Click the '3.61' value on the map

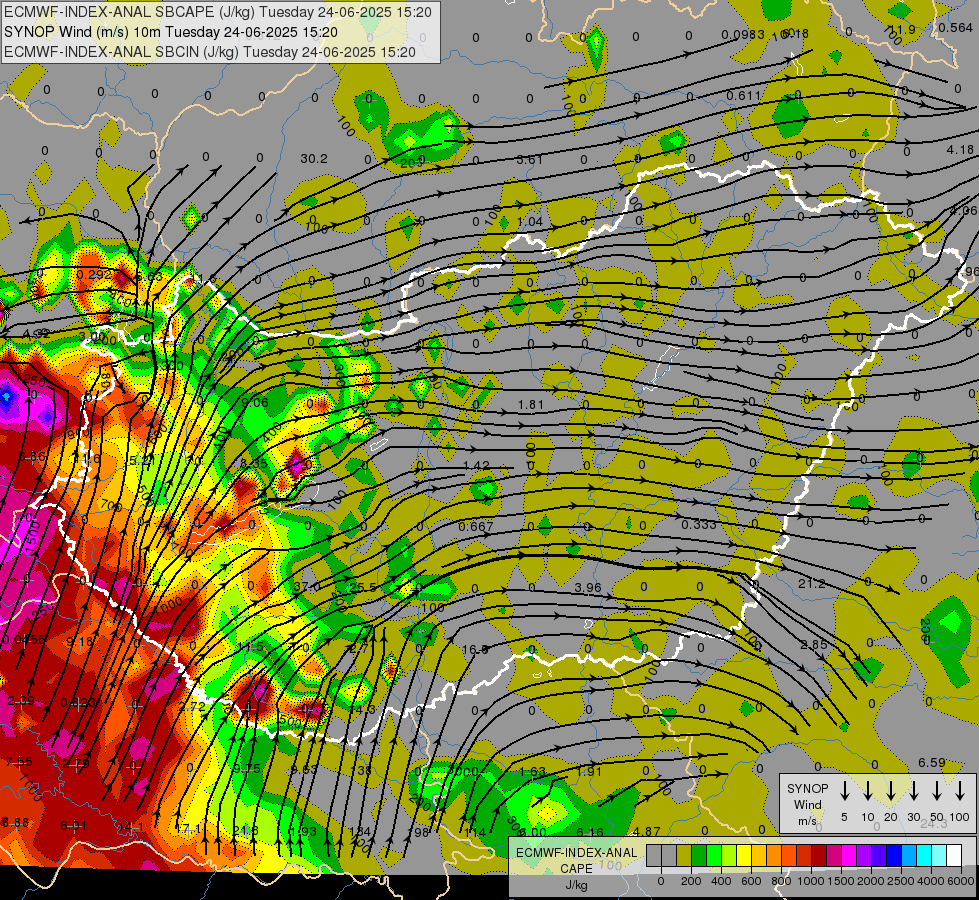[x=529, y=160]
